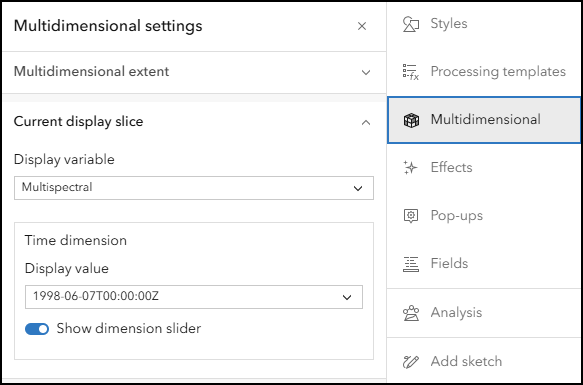
Task: Open Processing templates option
Action: click(484, 71)
